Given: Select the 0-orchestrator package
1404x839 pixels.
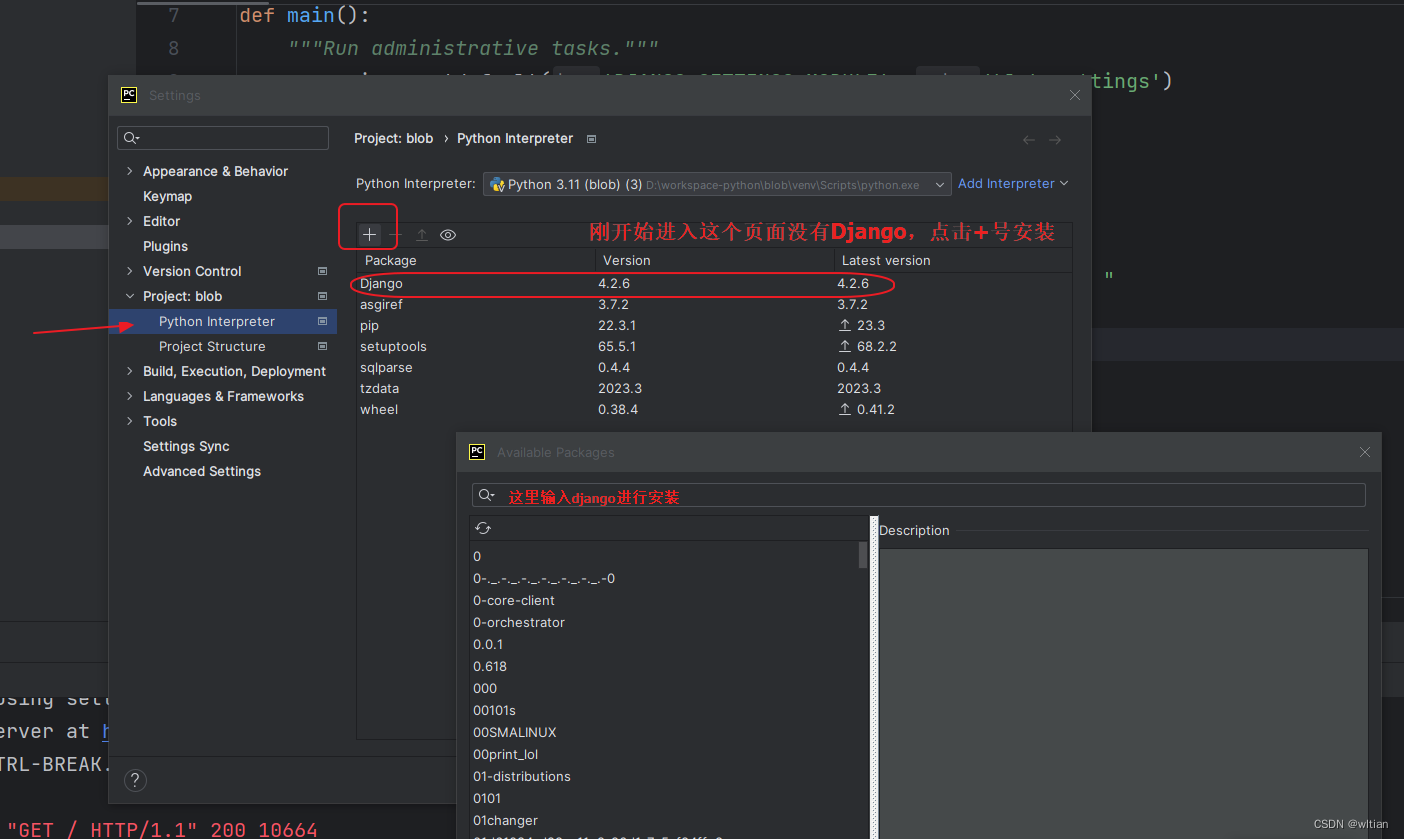Looking at the screenshot, I should point(519,623).
